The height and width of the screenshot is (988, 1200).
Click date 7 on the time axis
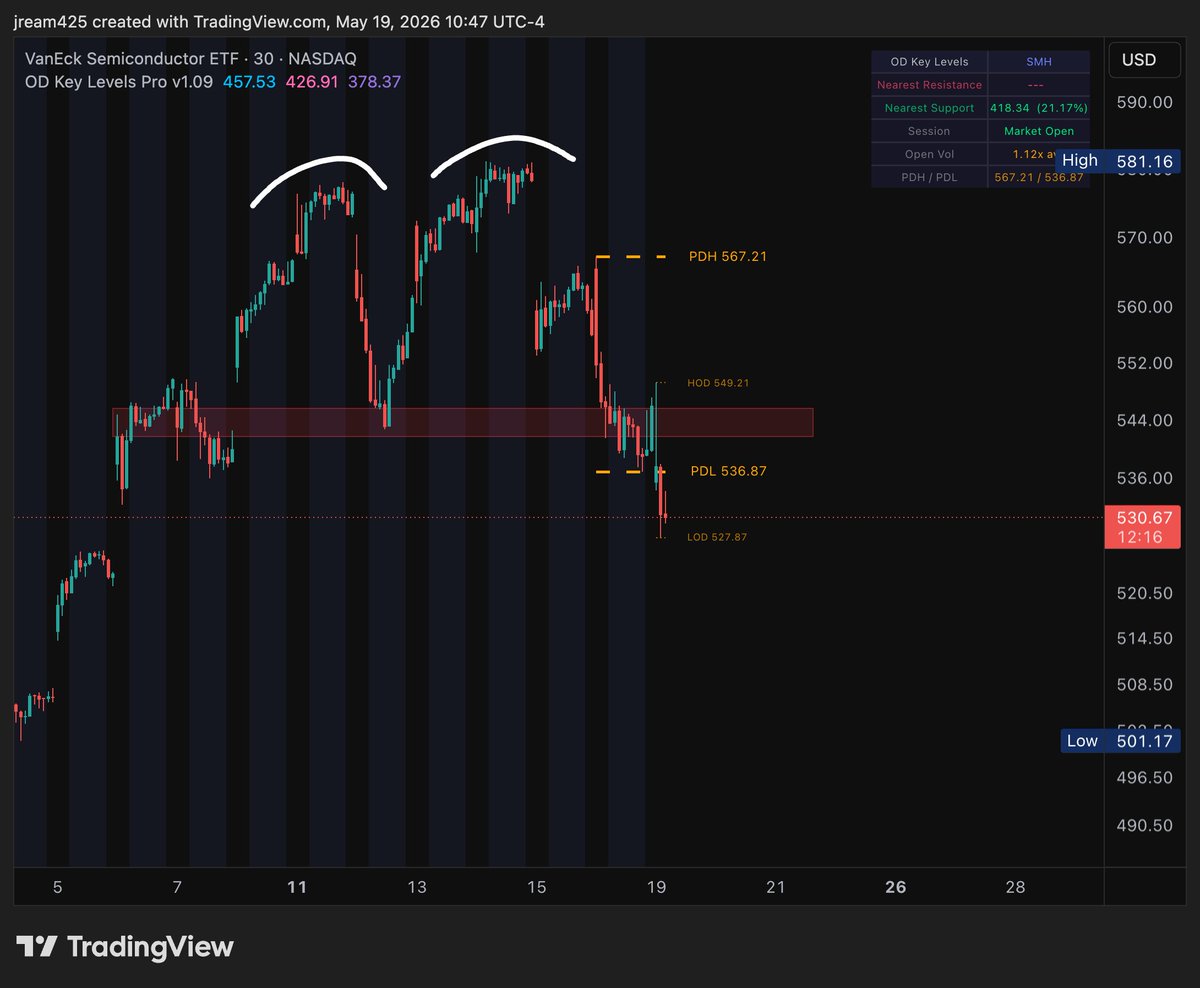pyautogui.click(x=177, y=887)
